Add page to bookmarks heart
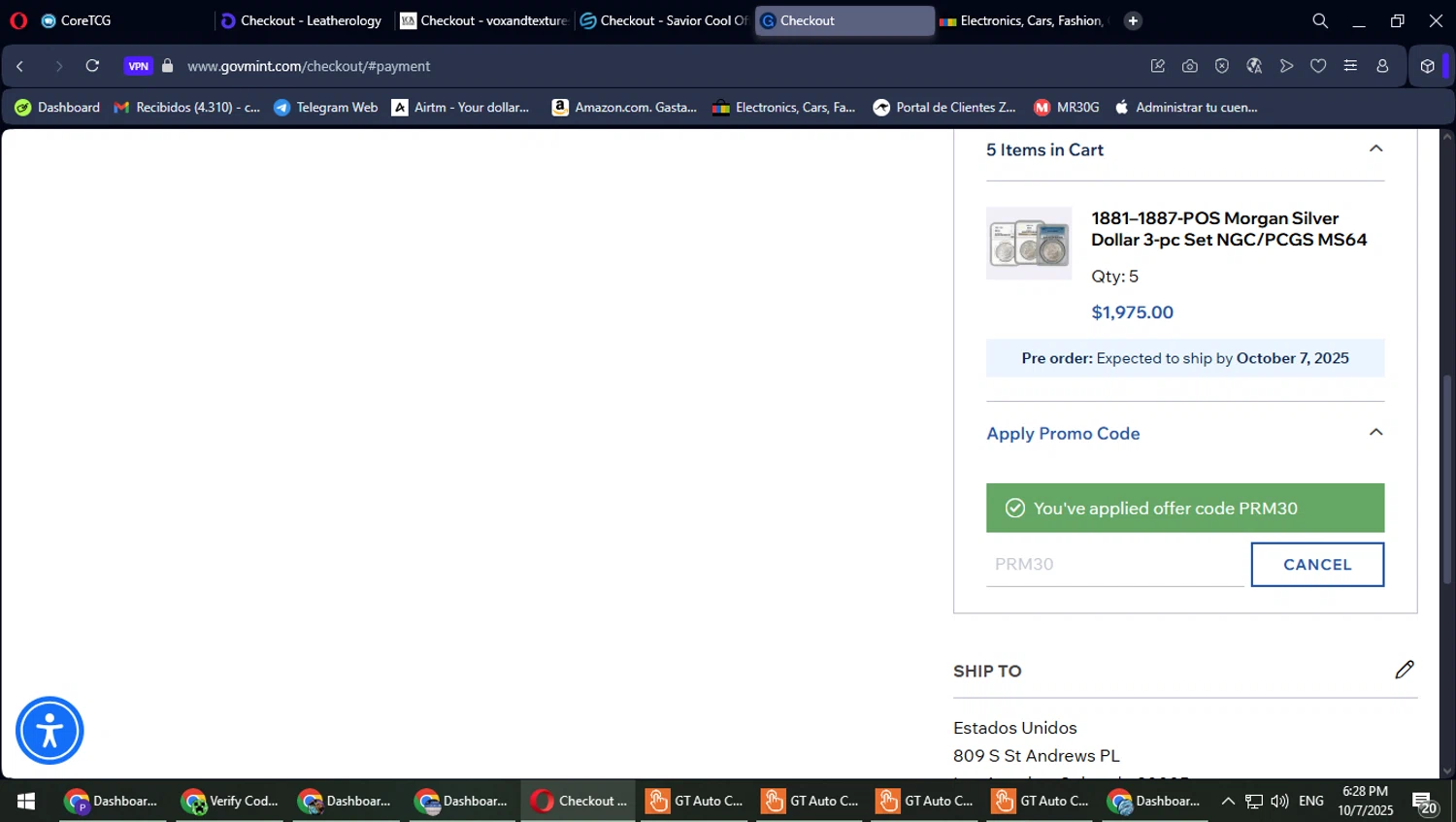This screenshot has height=822, width=1456. point(1318,66)
